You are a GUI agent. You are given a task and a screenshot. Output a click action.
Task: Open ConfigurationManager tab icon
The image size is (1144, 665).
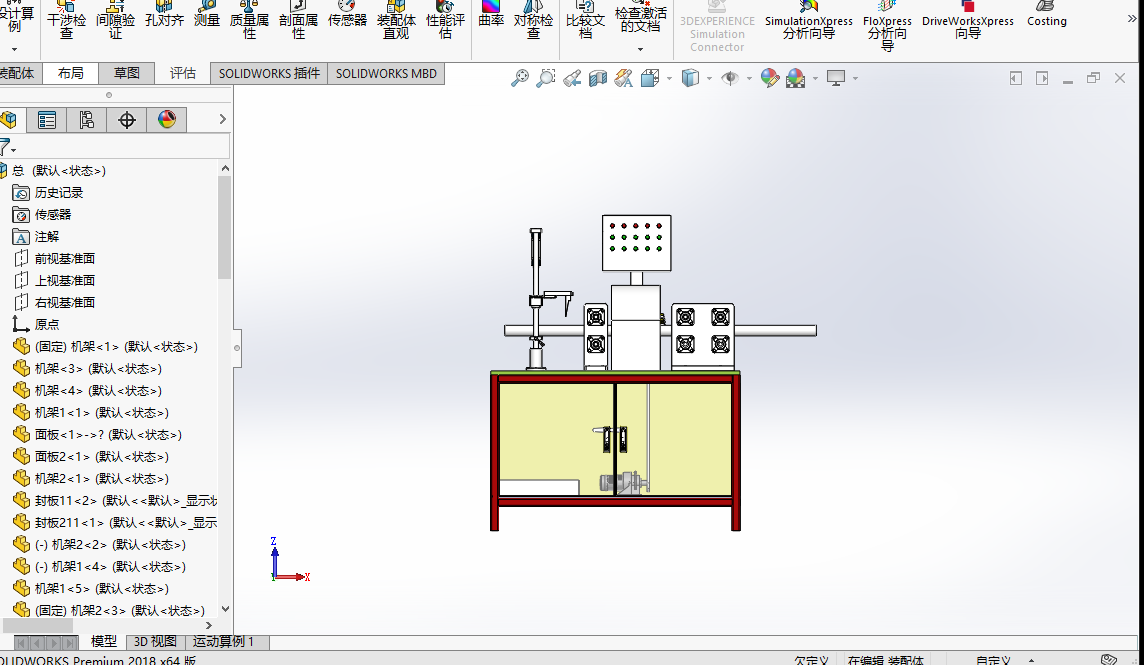[x=87, y=120]
